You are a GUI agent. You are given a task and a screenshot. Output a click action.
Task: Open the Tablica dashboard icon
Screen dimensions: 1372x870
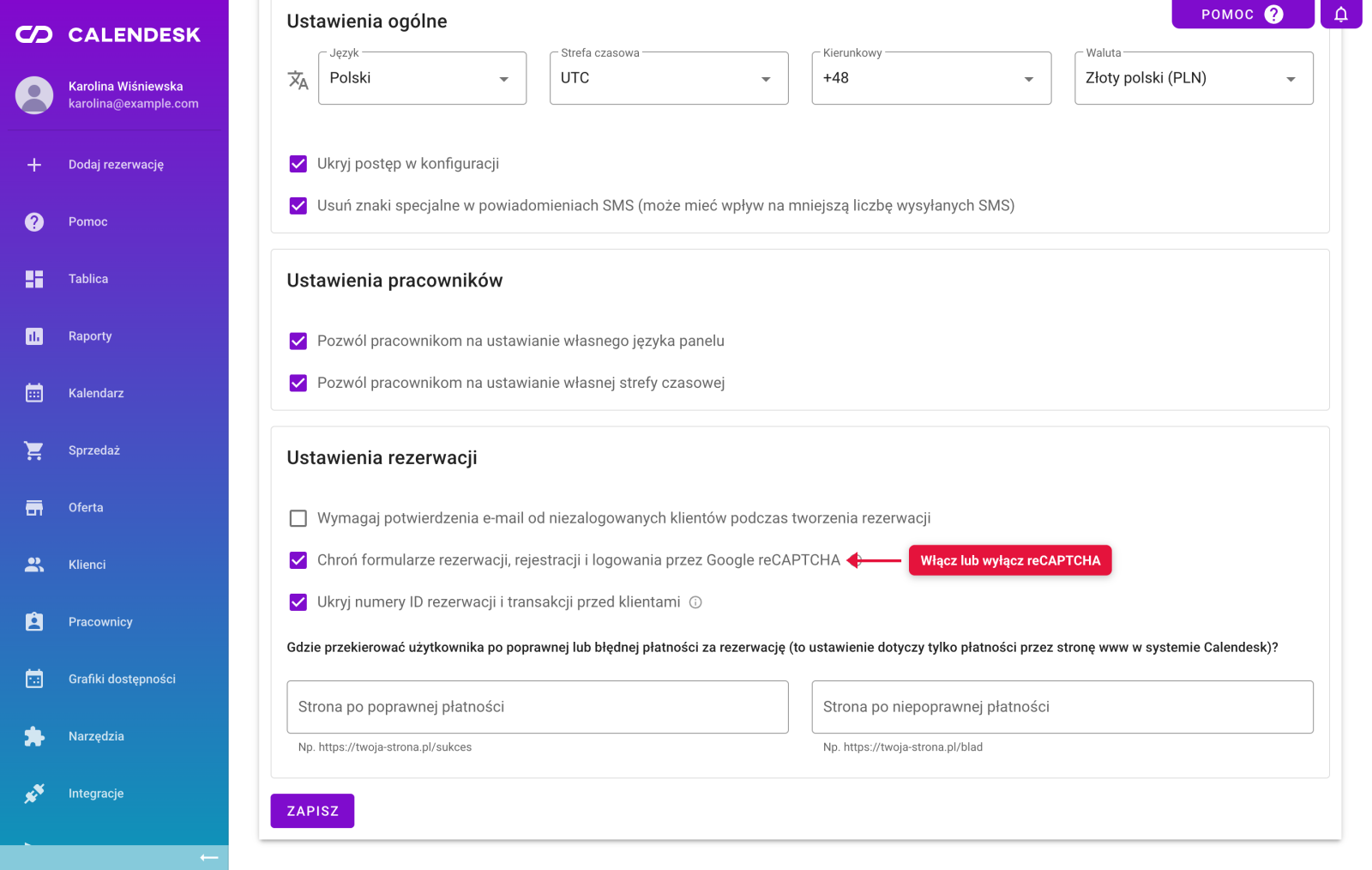34,279
